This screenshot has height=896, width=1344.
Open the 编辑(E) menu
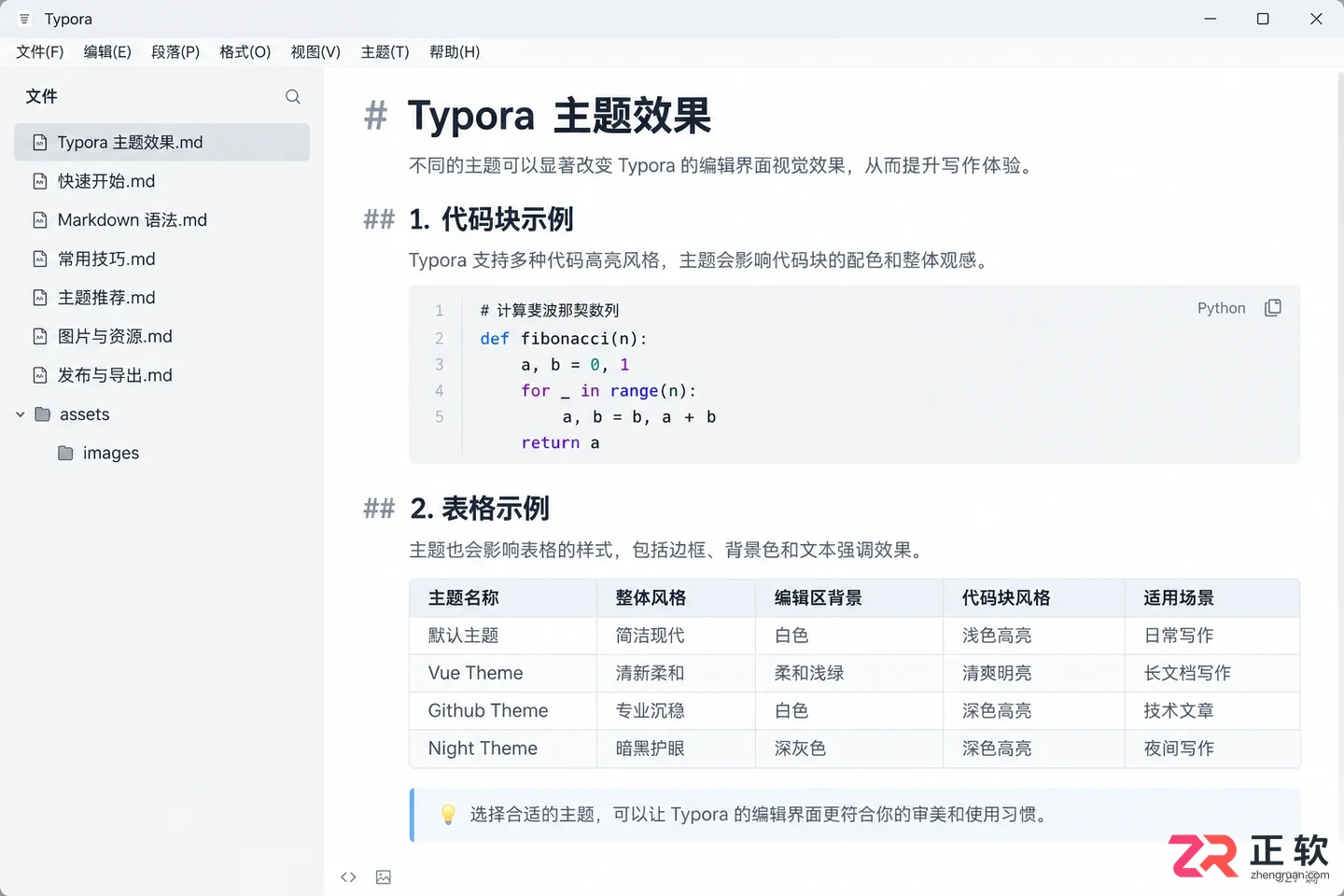[x=107, y=52]
